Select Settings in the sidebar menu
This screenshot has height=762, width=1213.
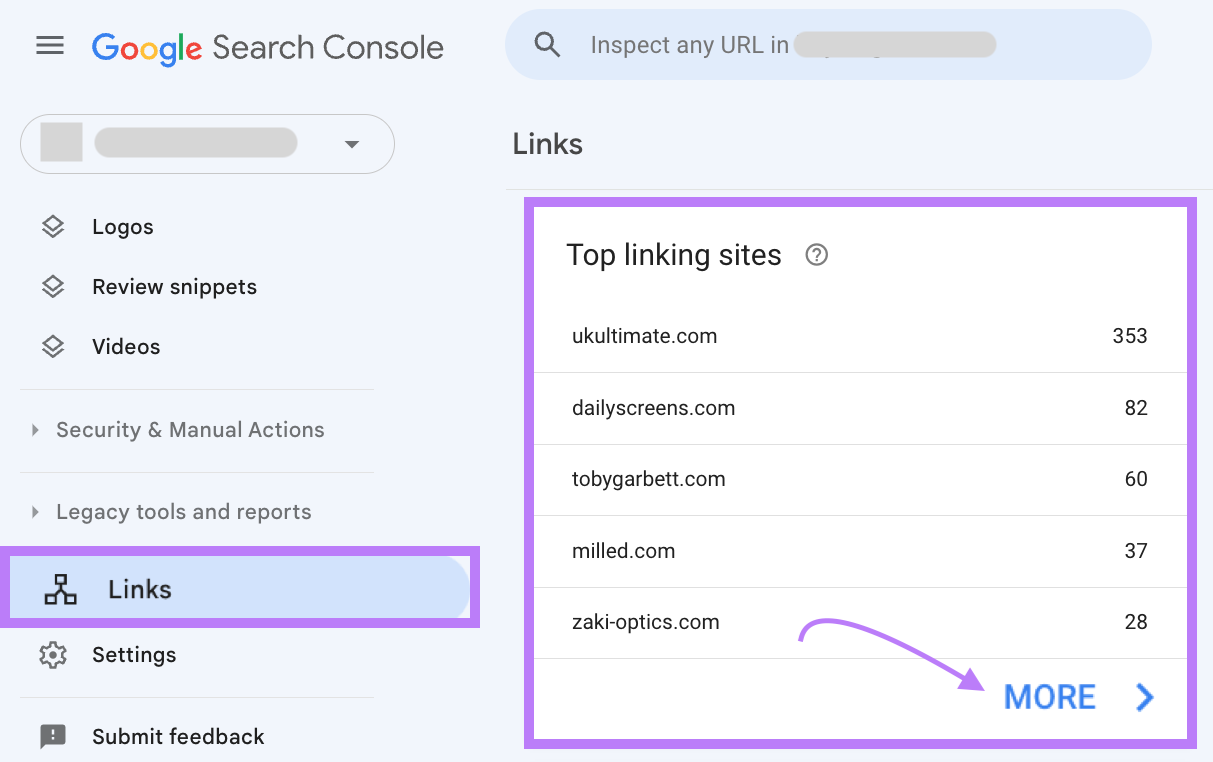tap(134, 655)
